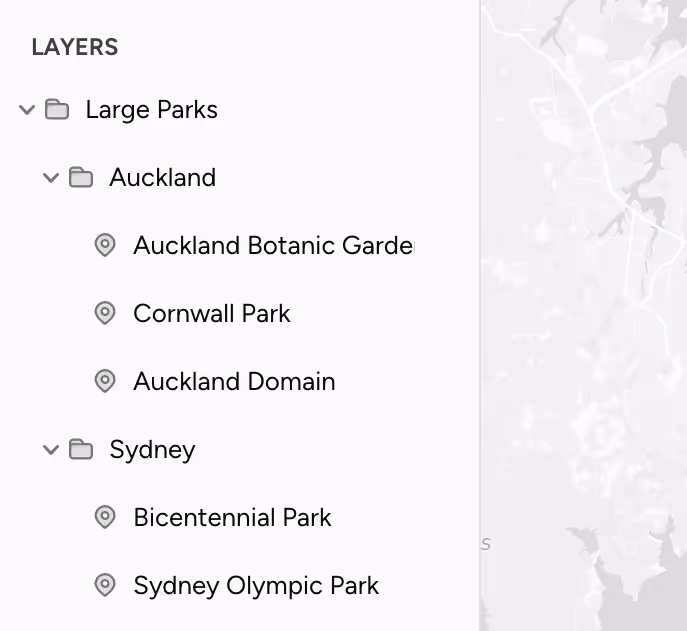Click the Bicentennial Park pin icon
This screenshot has height=631, width=687.
coord(105,517)
